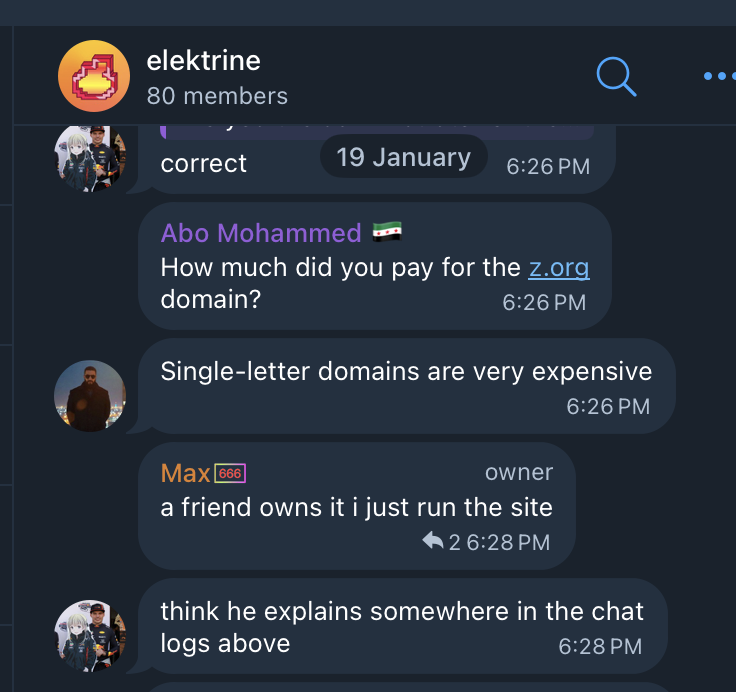
Task: Open Abo Mohammed's profile photo avatar
Action: pos(90,396)
